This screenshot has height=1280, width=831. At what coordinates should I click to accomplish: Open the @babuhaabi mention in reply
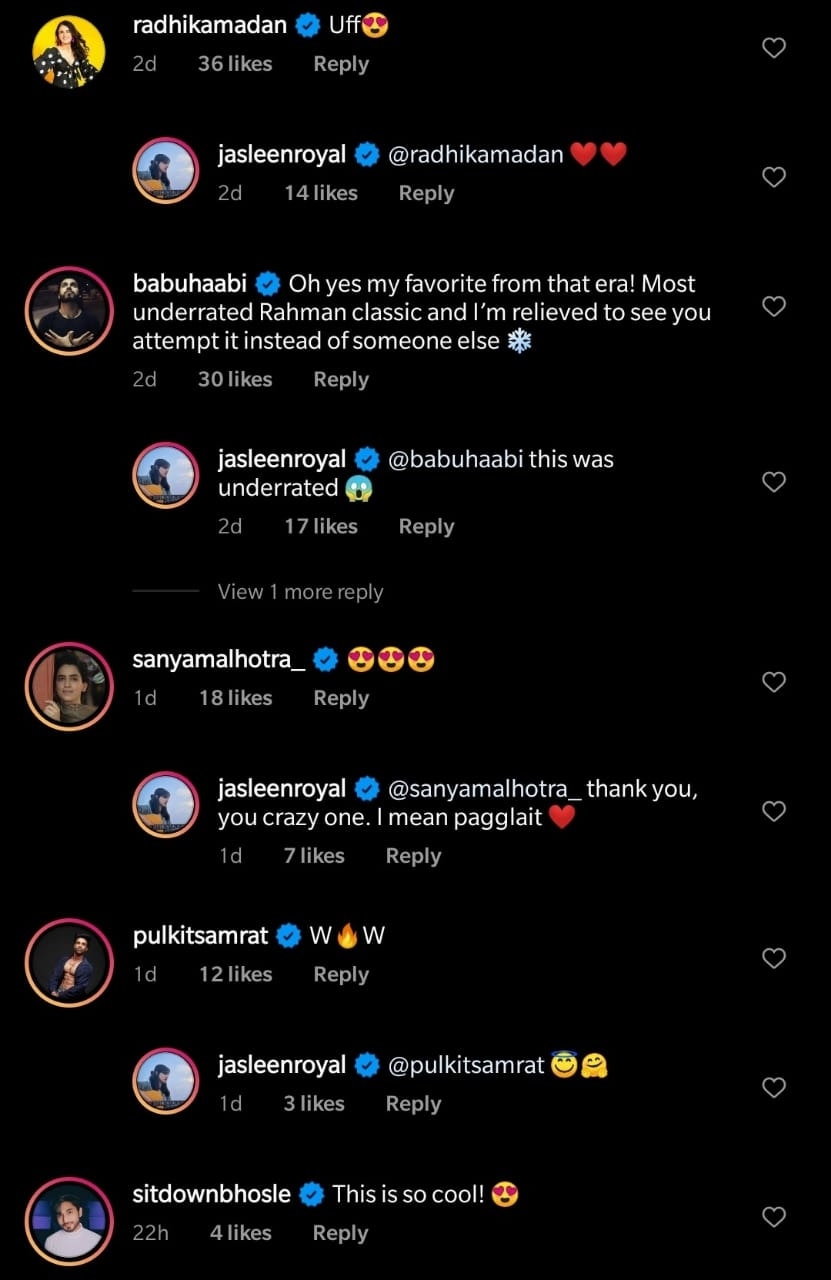click(455, 460)
